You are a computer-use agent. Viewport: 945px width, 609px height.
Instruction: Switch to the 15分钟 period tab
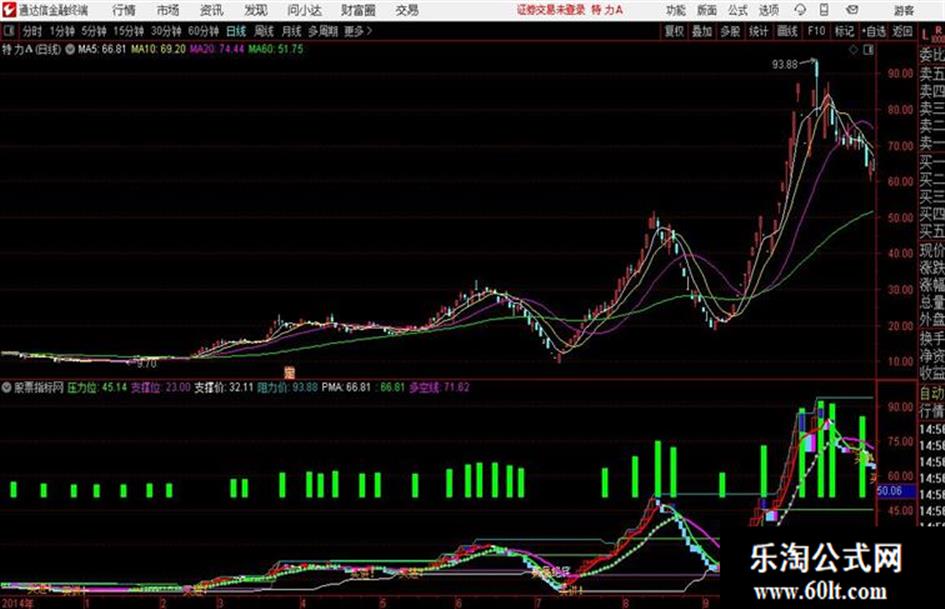(129, 31)
